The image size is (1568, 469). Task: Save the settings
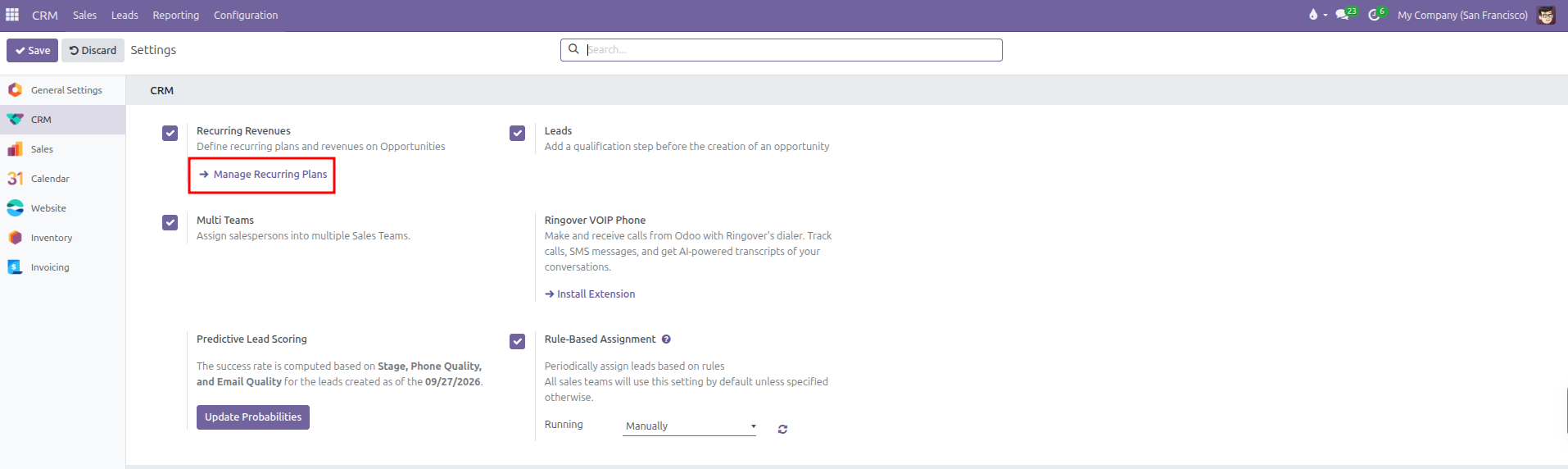(x=32, y=50)
